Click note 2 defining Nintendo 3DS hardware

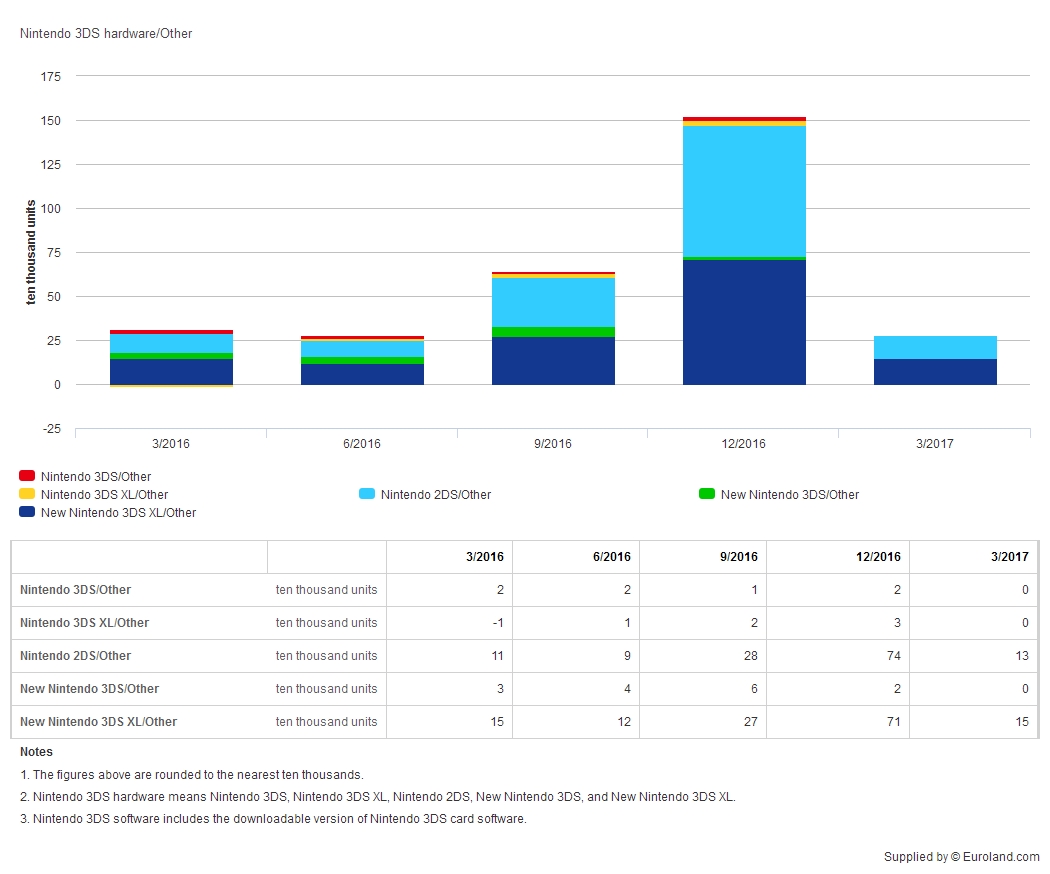[x=378, y=797]
